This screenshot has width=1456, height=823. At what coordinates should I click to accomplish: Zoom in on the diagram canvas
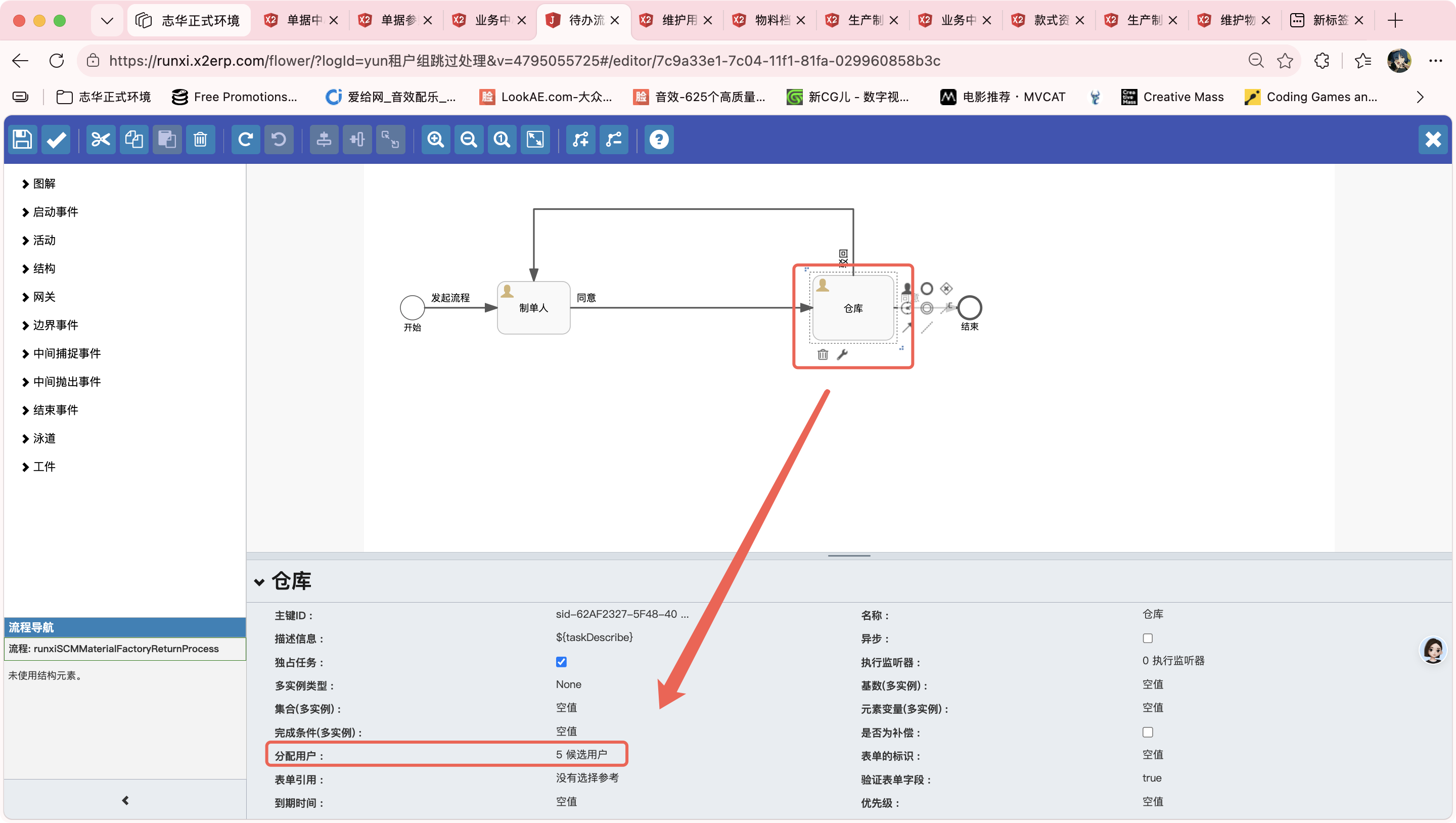pos(435,139)
